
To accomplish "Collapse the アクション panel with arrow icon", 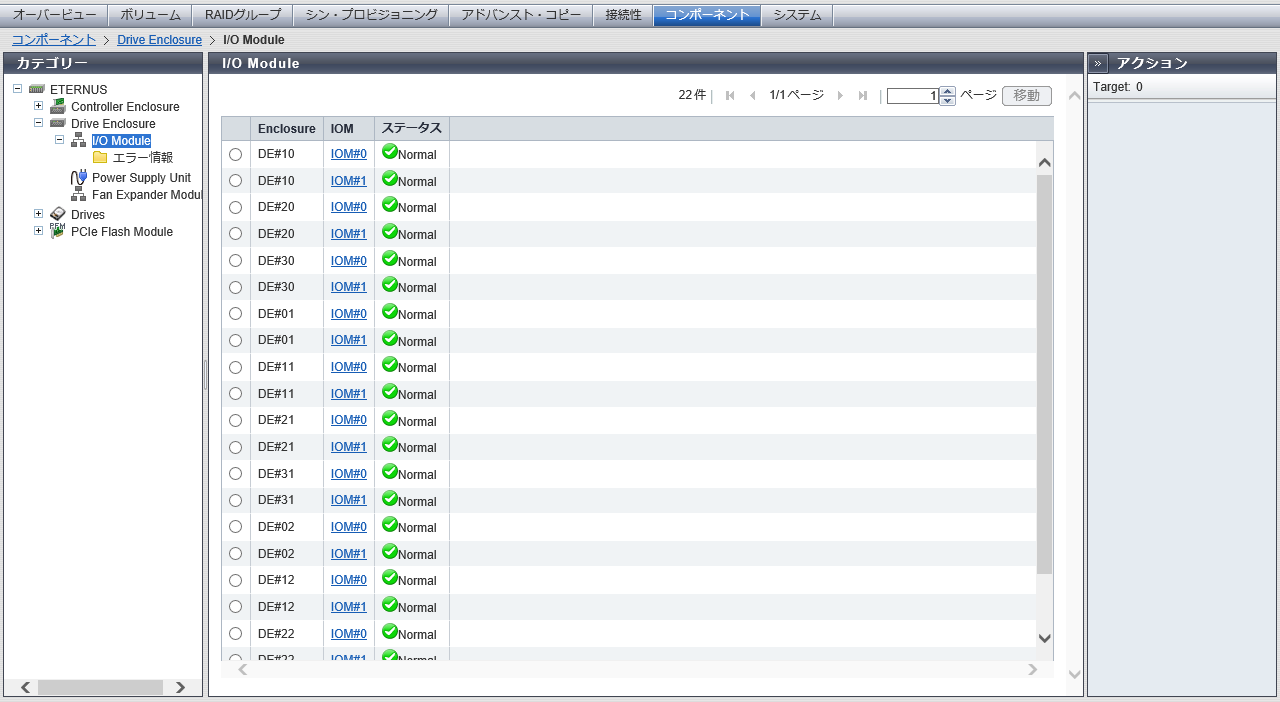I will pos(1098,63).
